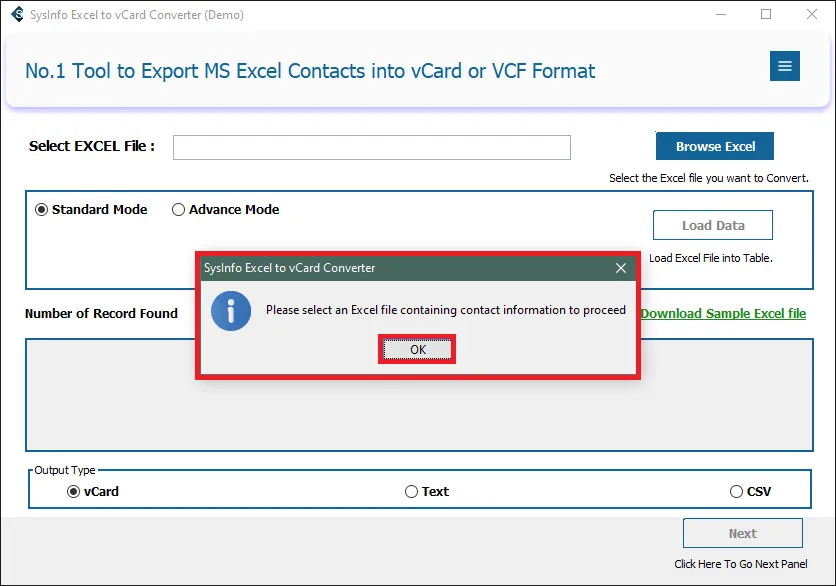Viewport: 836px width, 586px height.
Task: Click OK in the message dialog
Action: pos(417,349)
